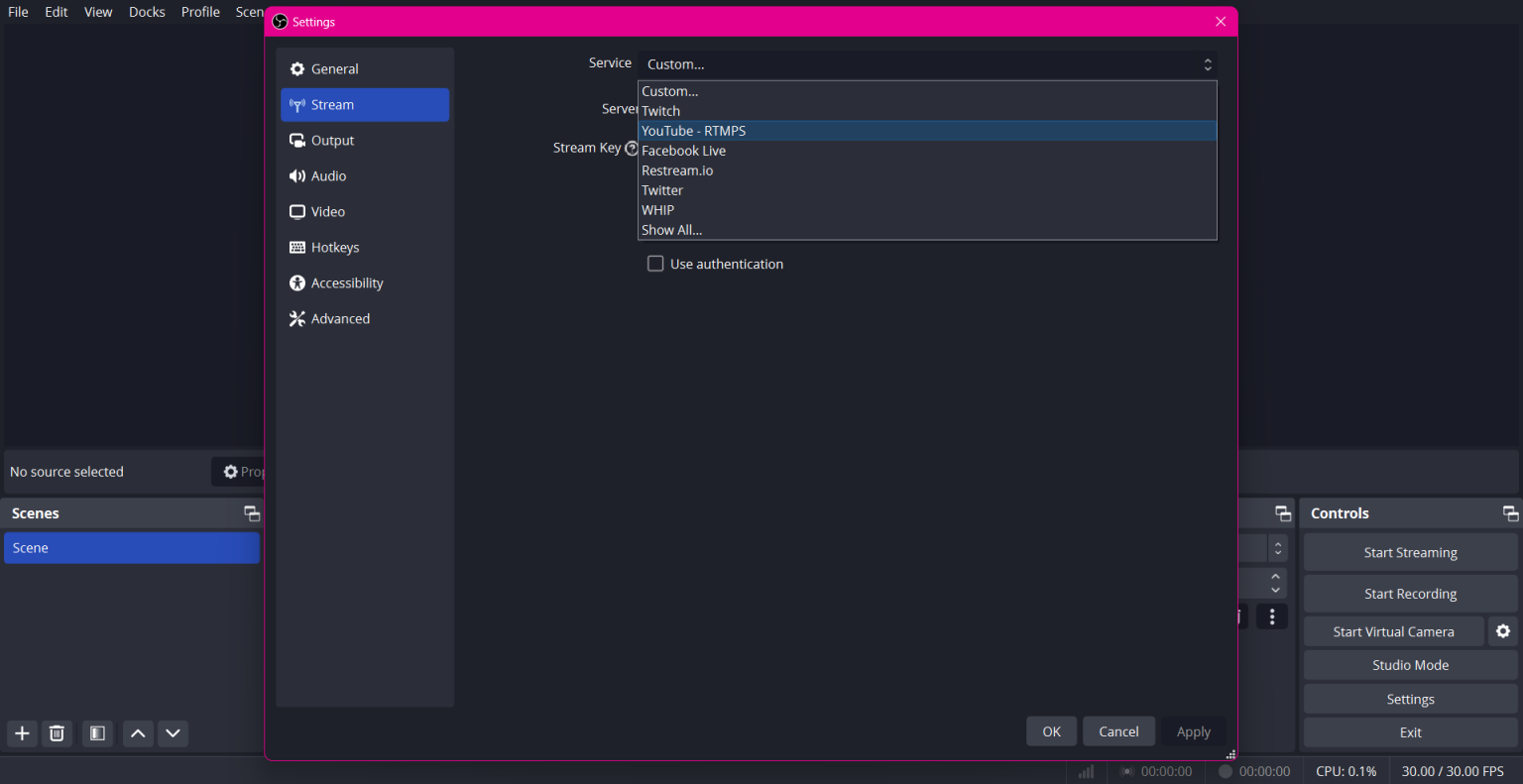Click the Start Recording button
This screenshot has height=784, width=1523.
click(1410, 594)
